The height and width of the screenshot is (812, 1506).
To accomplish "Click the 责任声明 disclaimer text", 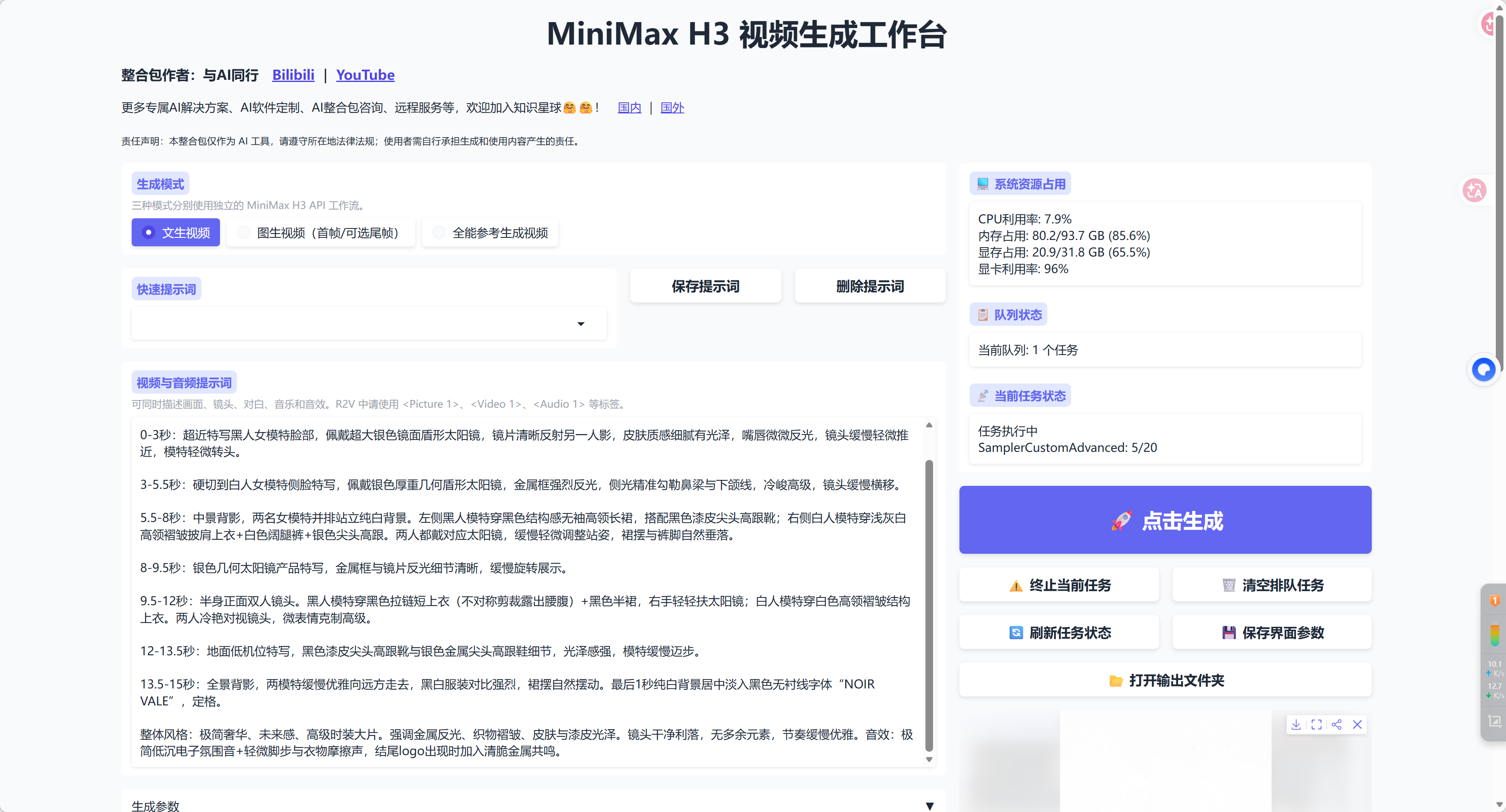I will point(350,141).
